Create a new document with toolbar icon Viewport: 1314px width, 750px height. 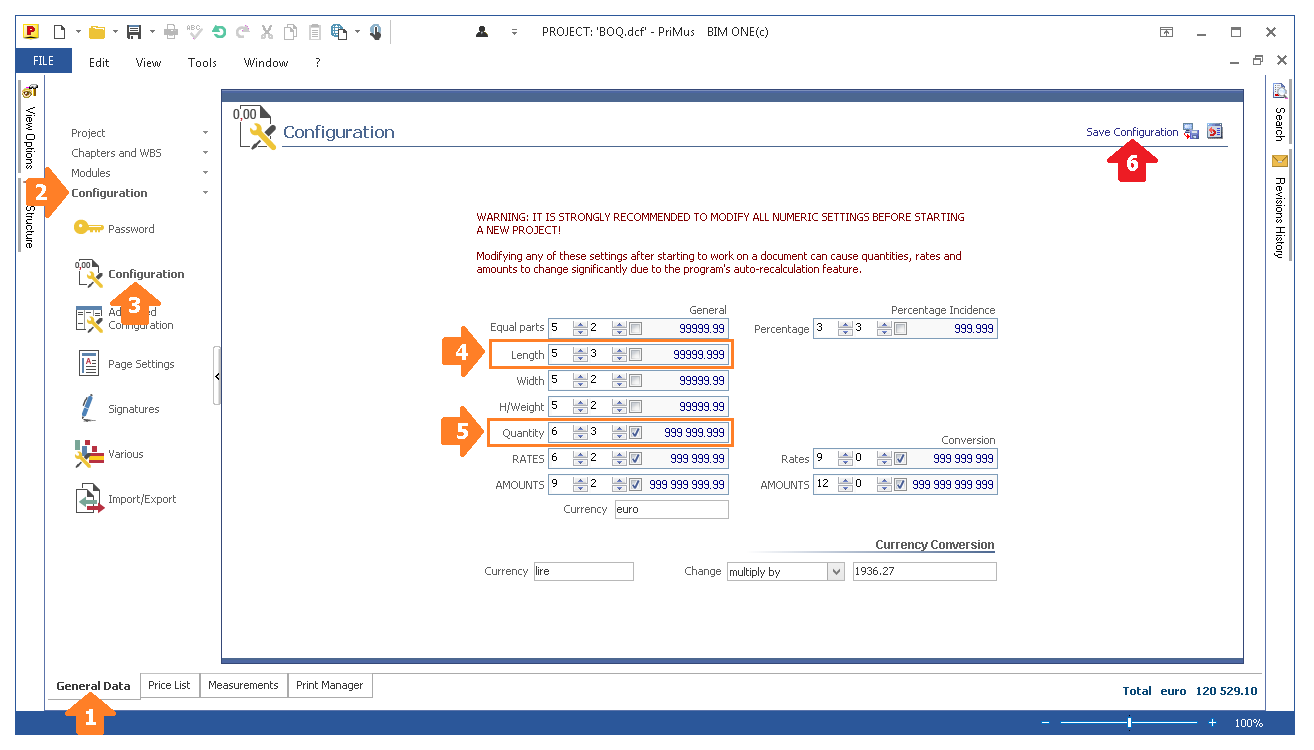[x=60, y=32]
